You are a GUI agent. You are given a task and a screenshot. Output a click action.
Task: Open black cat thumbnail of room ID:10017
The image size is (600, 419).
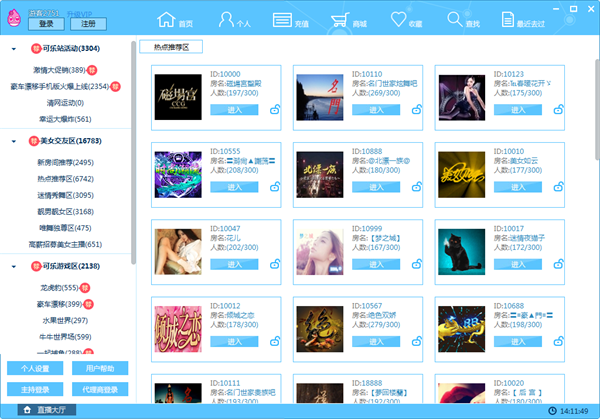[x=461, y=252]
